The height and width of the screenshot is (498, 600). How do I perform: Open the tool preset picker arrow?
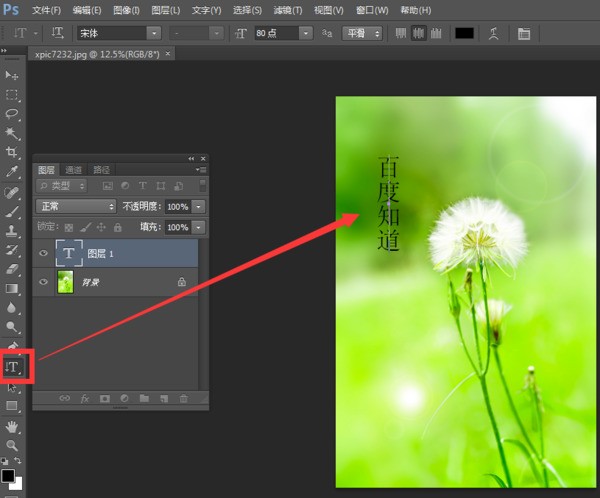click(x=36, y=33)
